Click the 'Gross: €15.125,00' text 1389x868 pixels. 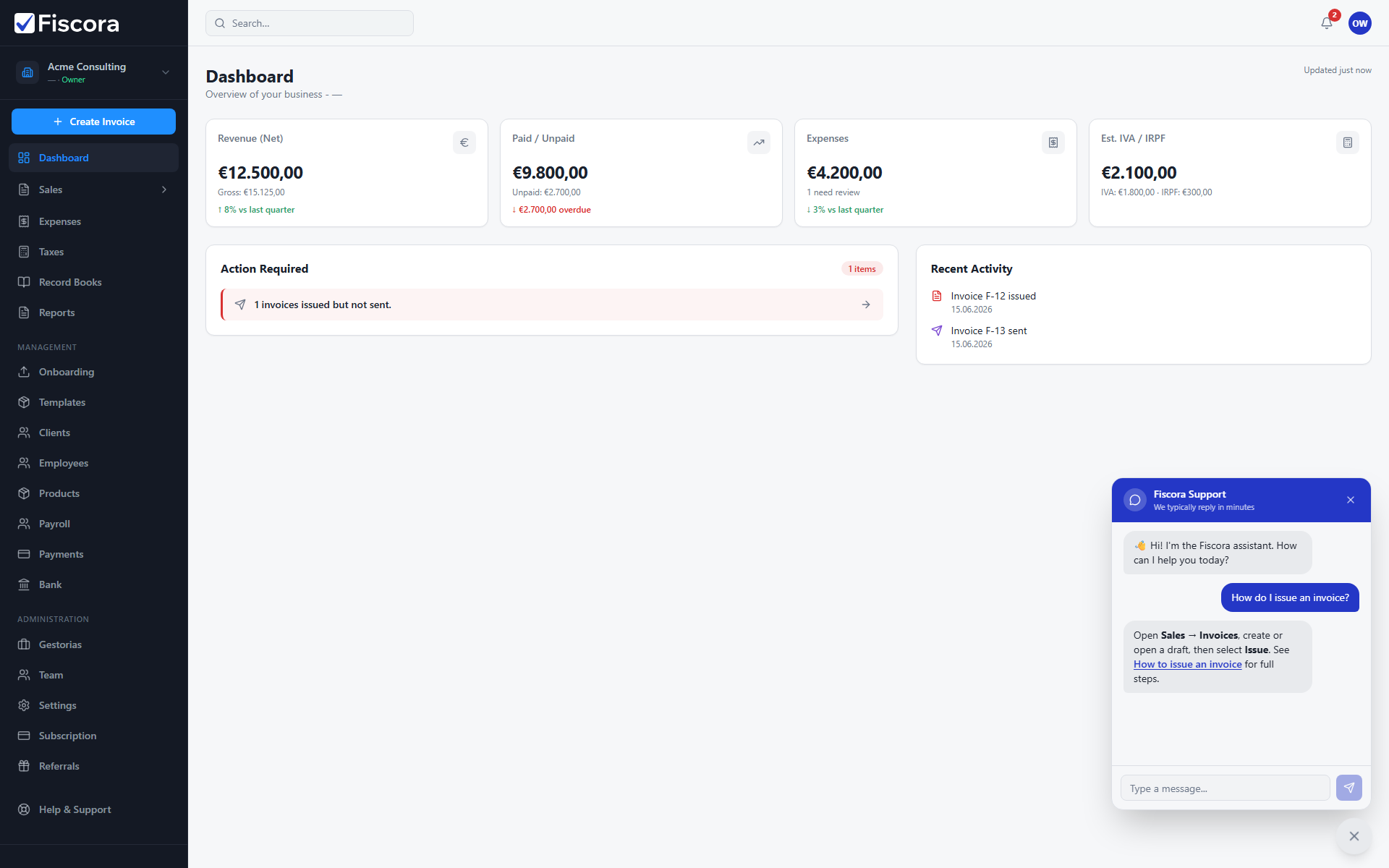pyautogui.click(x=251, y=192)
